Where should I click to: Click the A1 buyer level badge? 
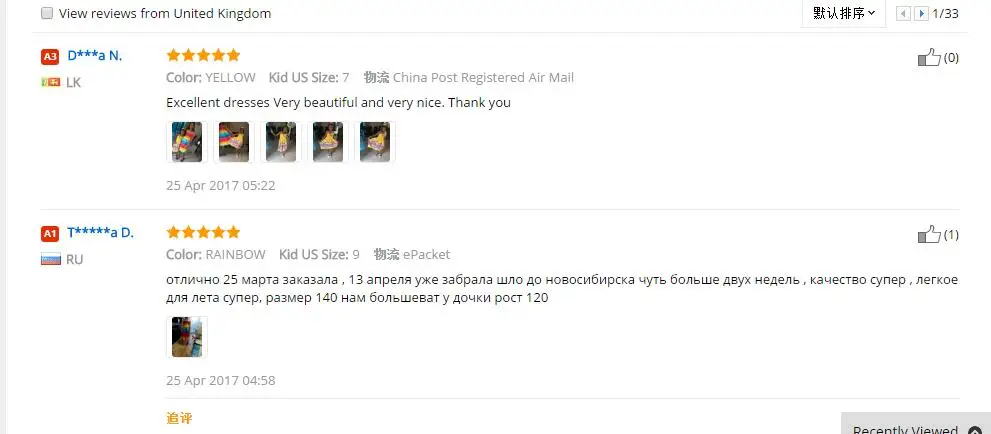[50, 234]
